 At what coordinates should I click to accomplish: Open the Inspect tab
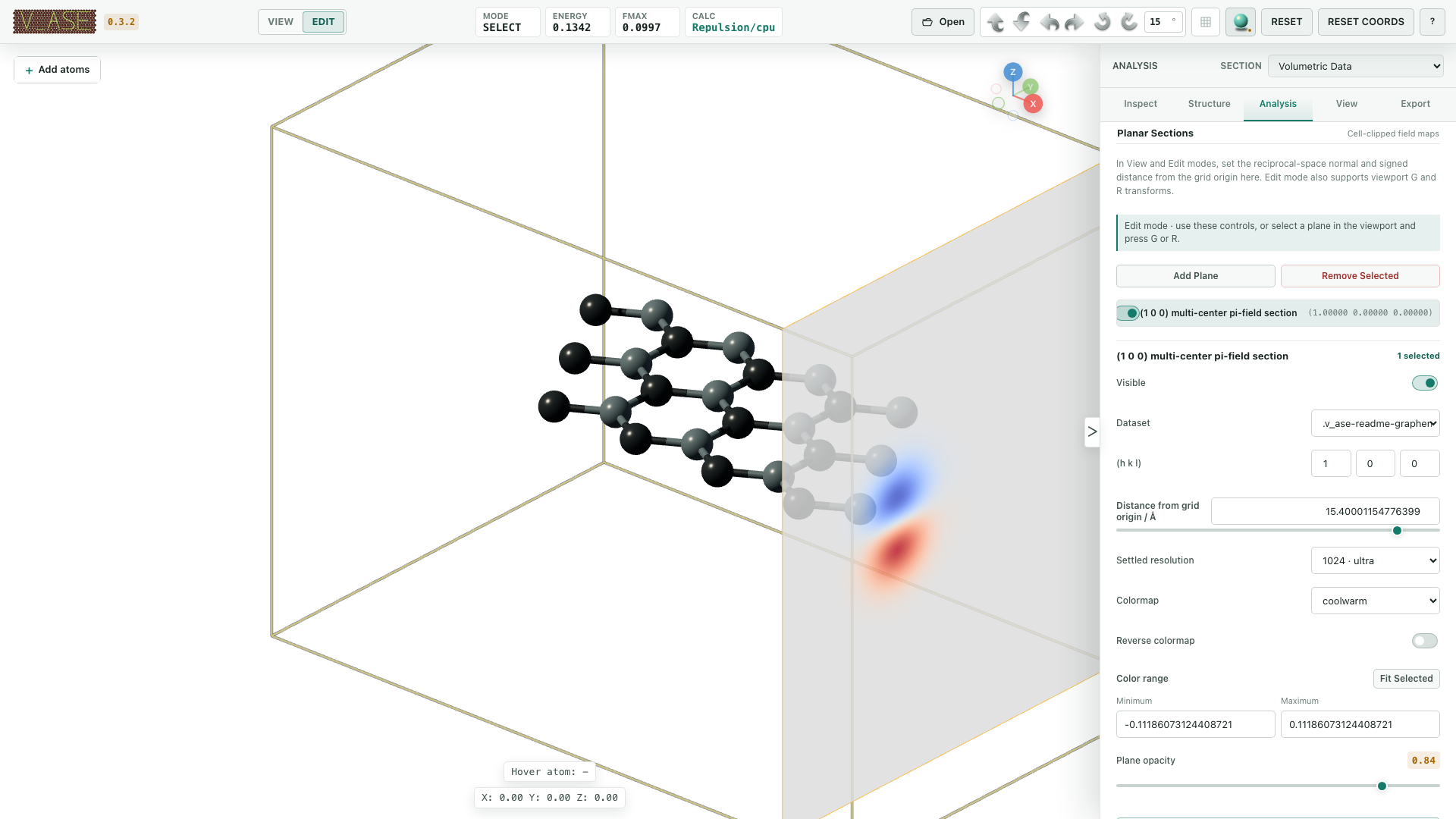pos(1140,104)
